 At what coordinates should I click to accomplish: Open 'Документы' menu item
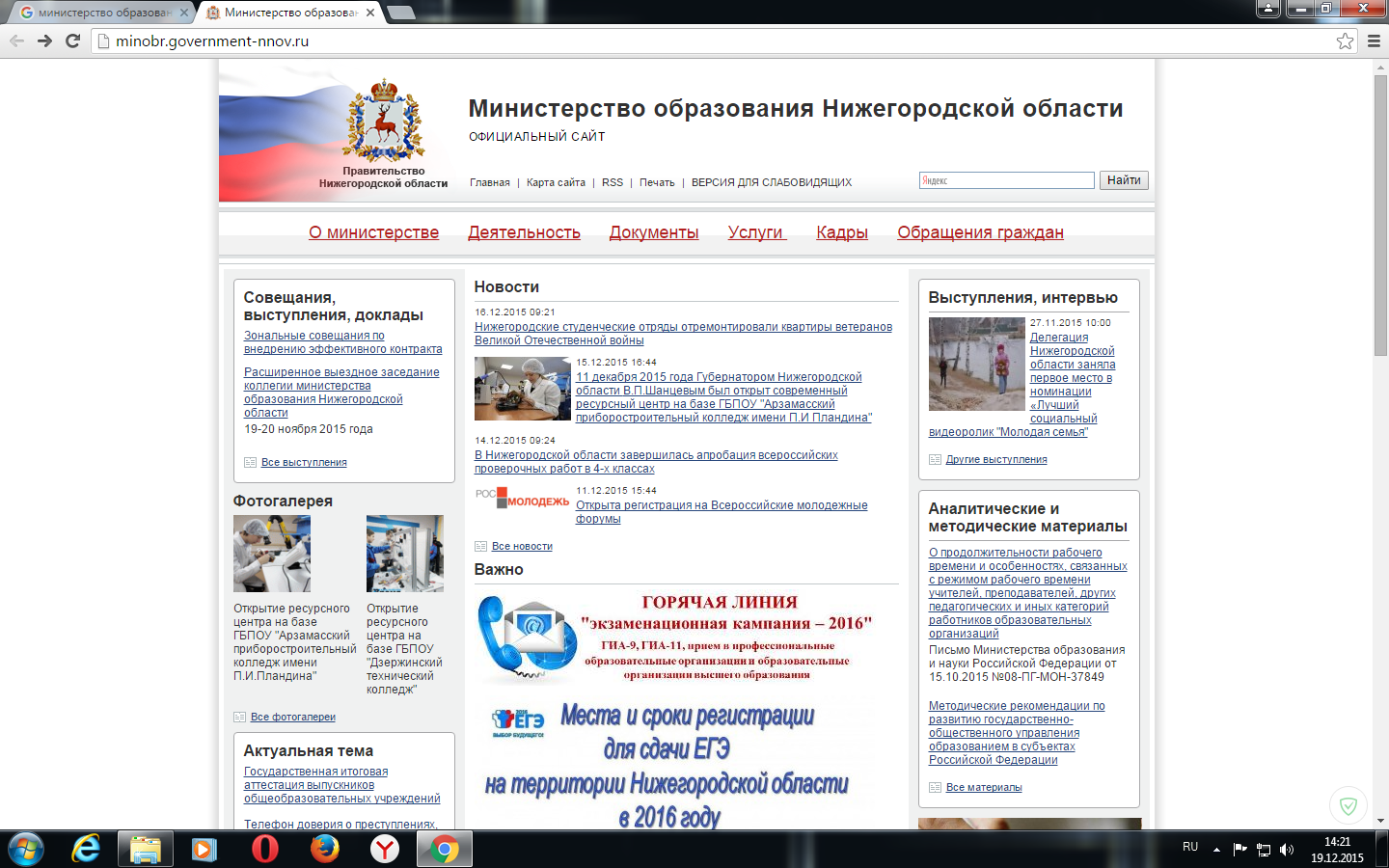(x=654, y=232)
